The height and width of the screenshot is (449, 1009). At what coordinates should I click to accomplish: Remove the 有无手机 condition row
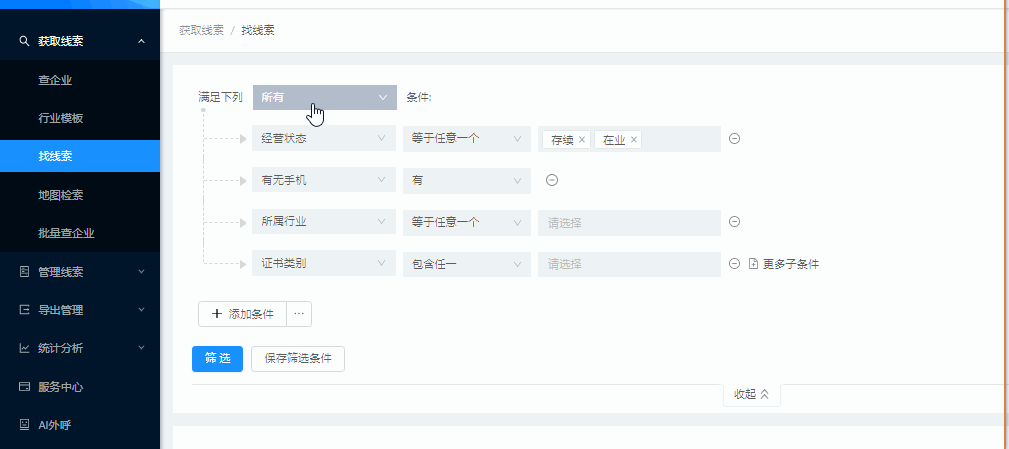551,180
